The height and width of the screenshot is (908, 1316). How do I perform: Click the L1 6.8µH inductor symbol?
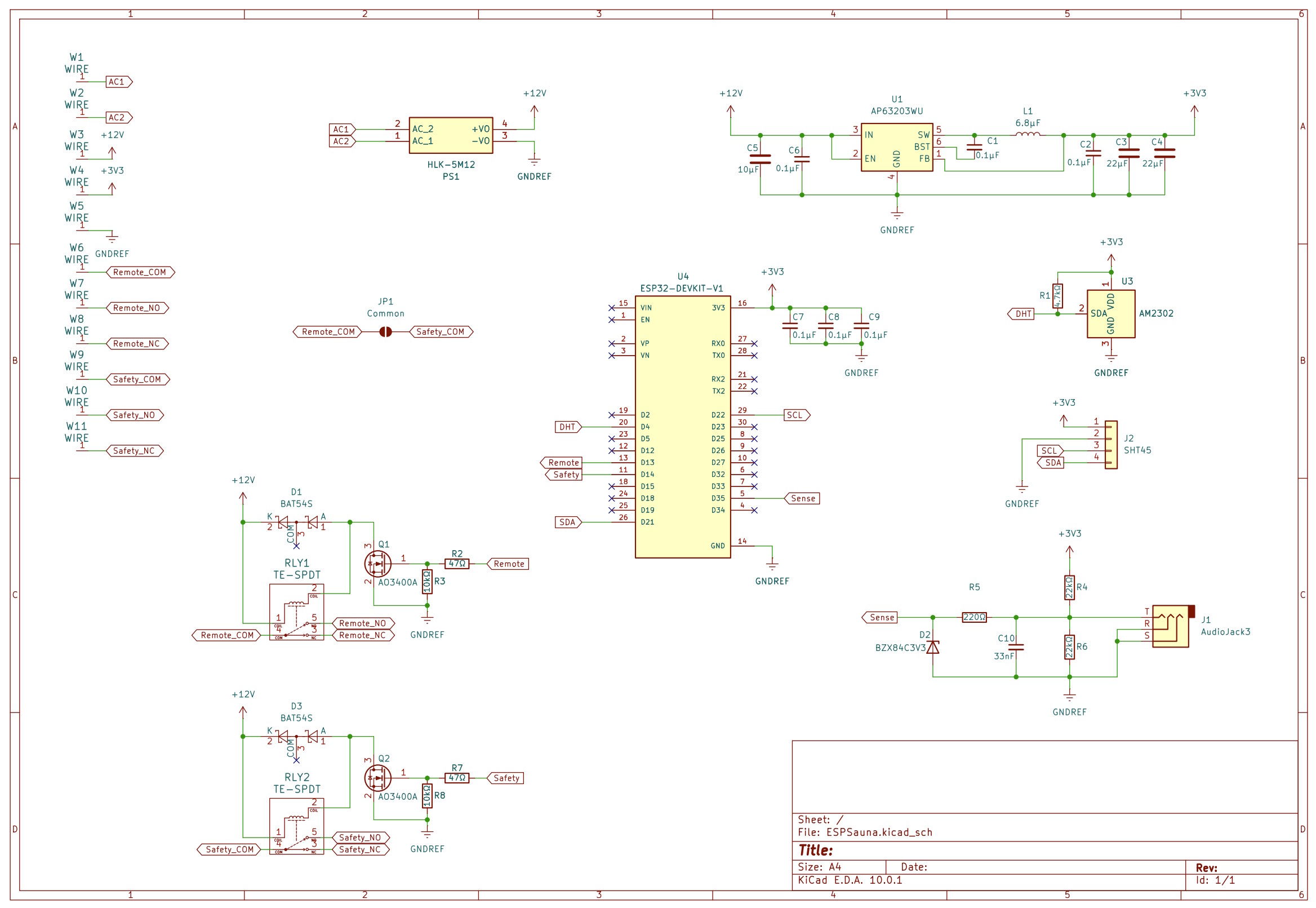pyautogui.click(x=1027, y=134)
